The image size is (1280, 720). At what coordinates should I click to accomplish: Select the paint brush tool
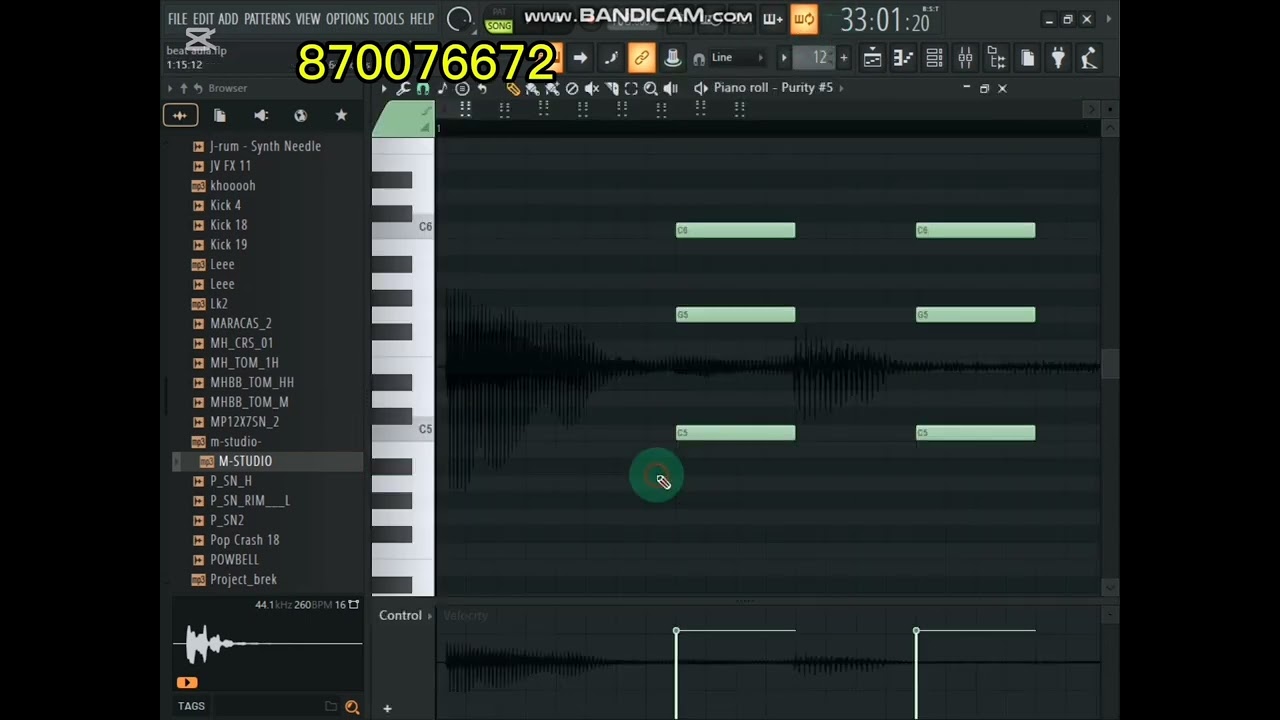pos(532,89)
